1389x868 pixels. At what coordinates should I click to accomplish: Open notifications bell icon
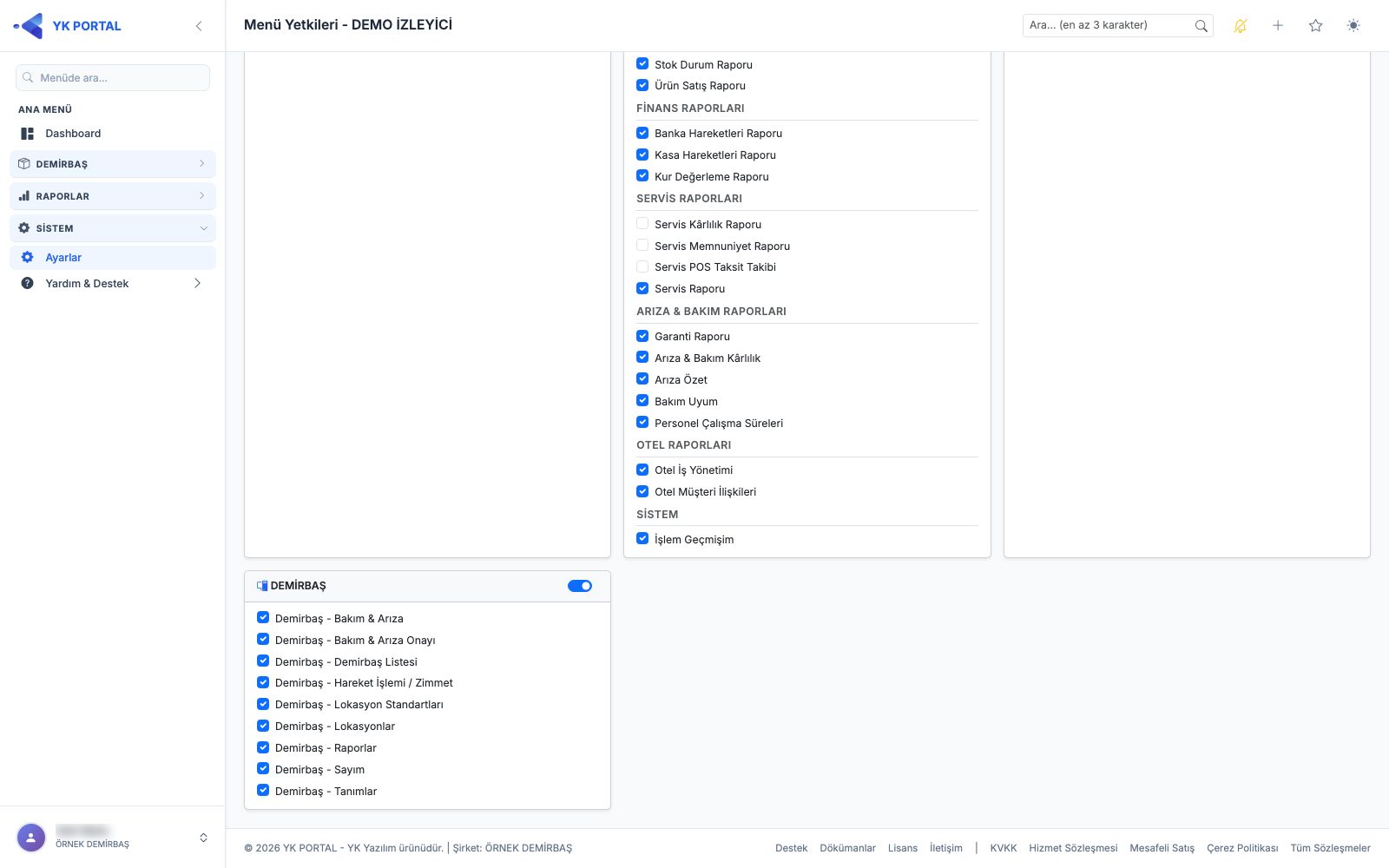click(x=1241, y=26)
